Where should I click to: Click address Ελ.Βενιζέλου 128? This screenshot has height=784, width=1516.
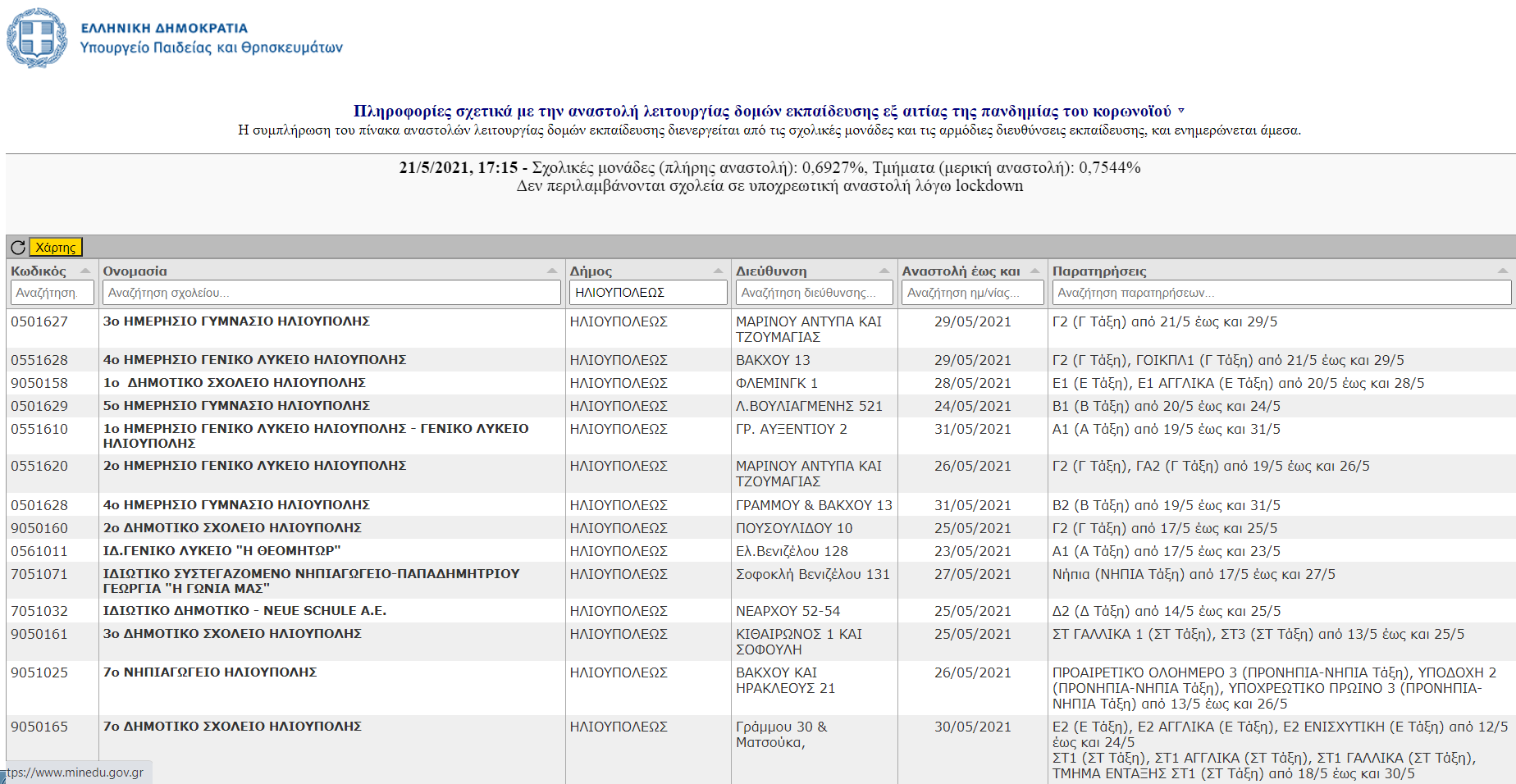point(792,551)
